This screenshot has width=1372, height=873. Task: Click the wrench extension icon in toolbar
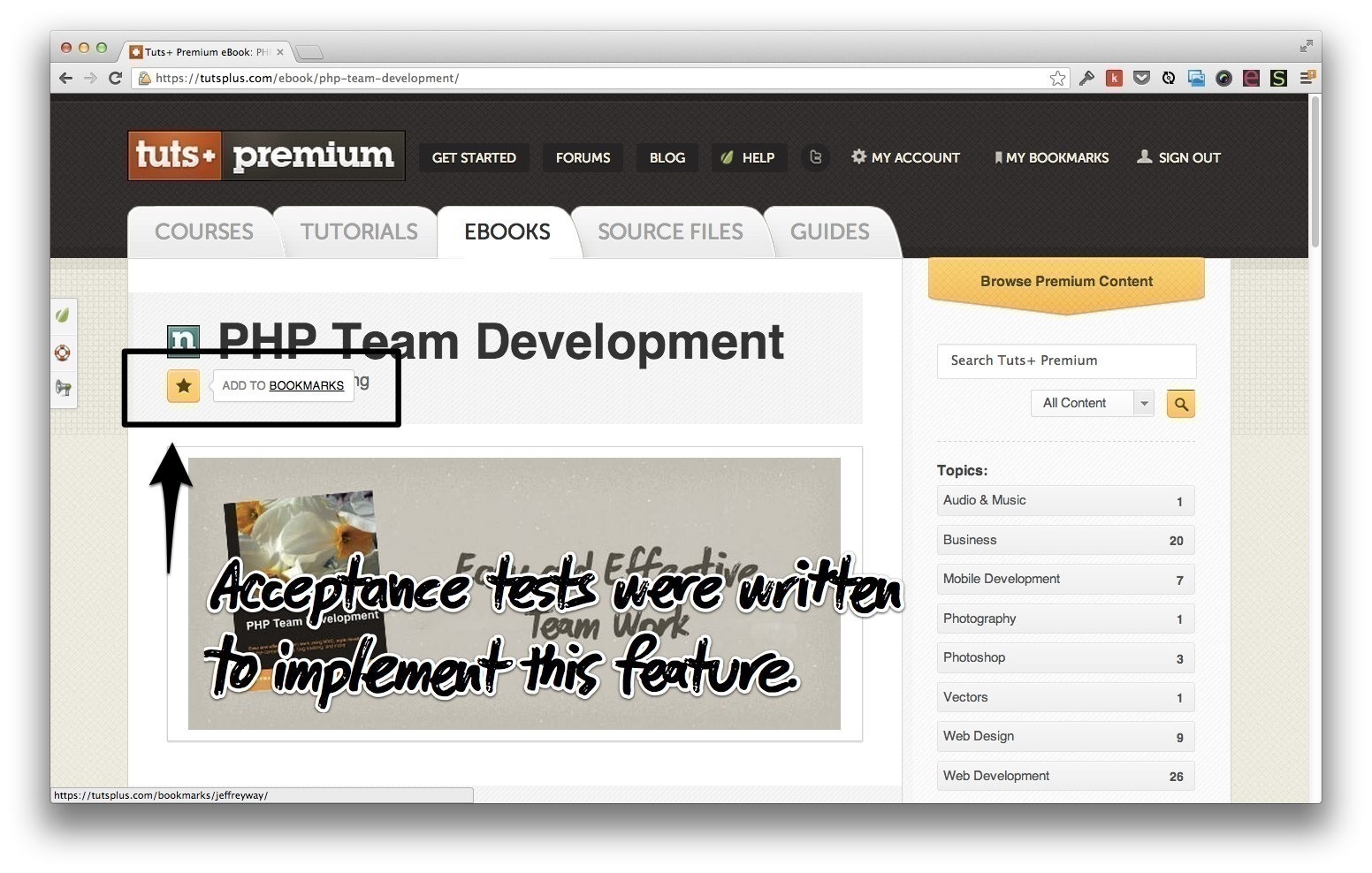(x=1086, y=79)
